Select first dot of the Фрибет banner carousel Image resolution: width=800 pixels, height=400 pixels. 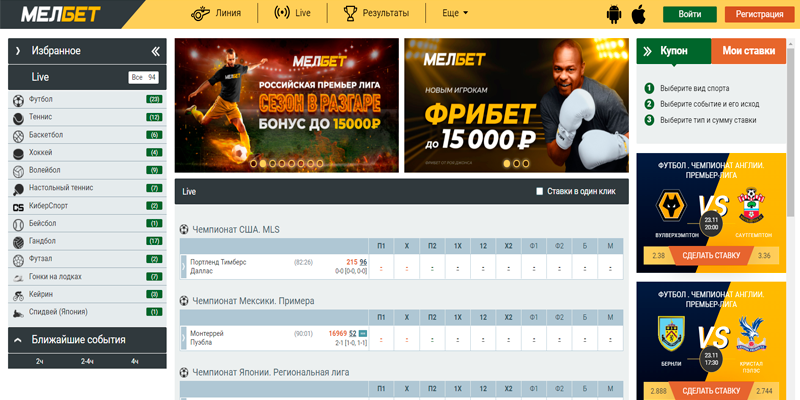507,164
